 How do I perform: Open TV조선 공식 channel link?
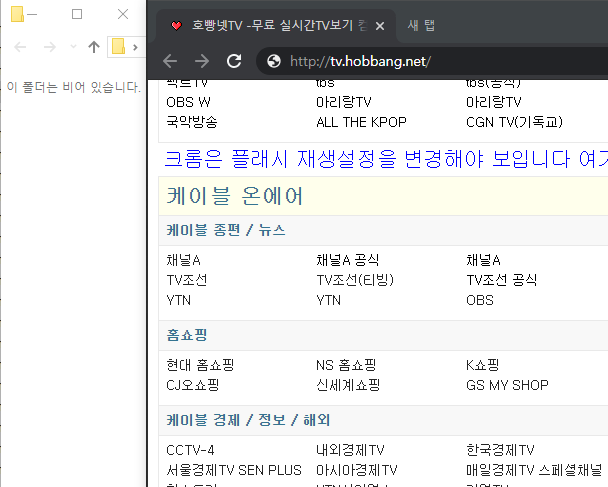(502, 280)
